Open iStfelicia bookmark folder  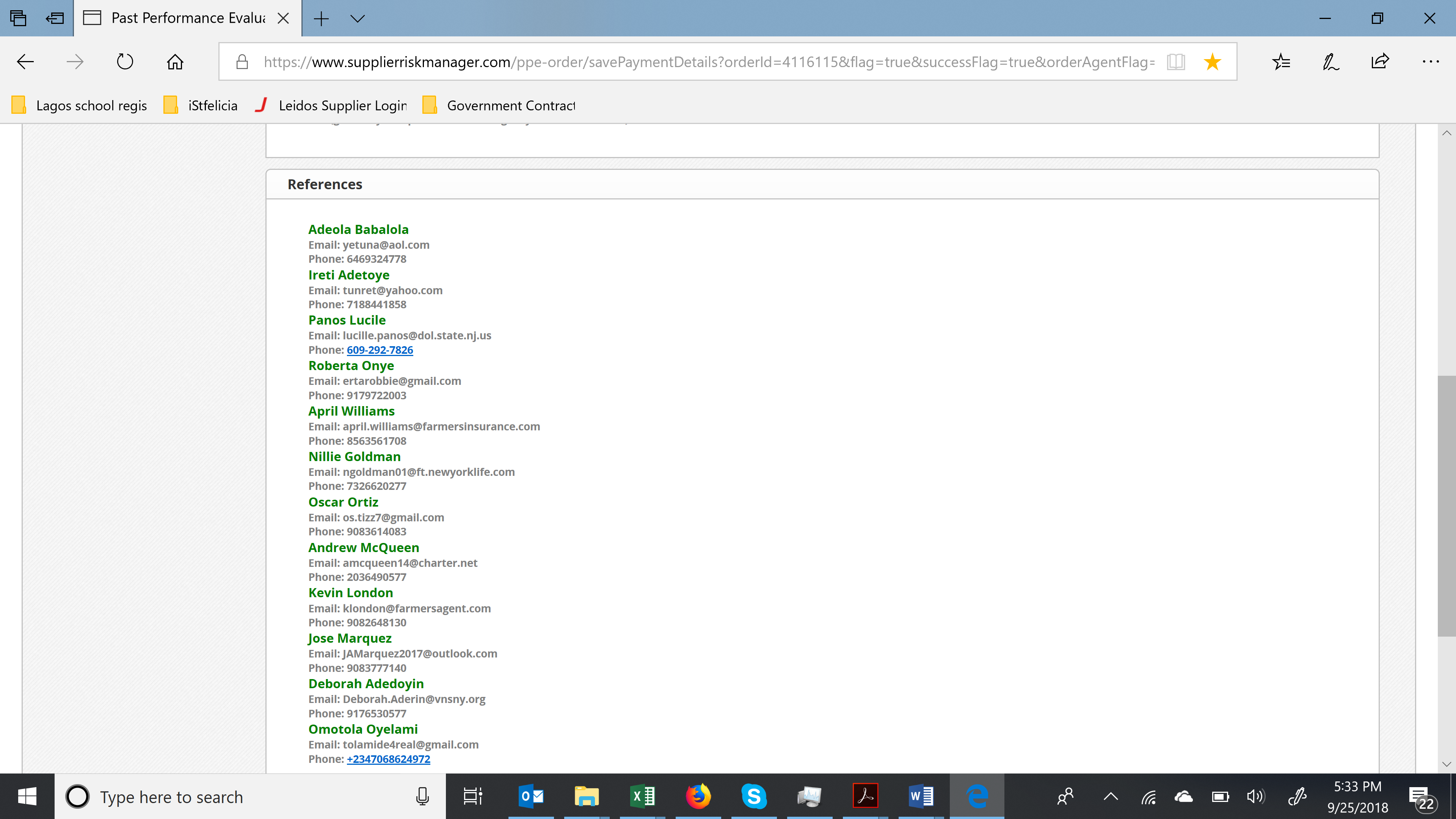[x=201, y=105]
